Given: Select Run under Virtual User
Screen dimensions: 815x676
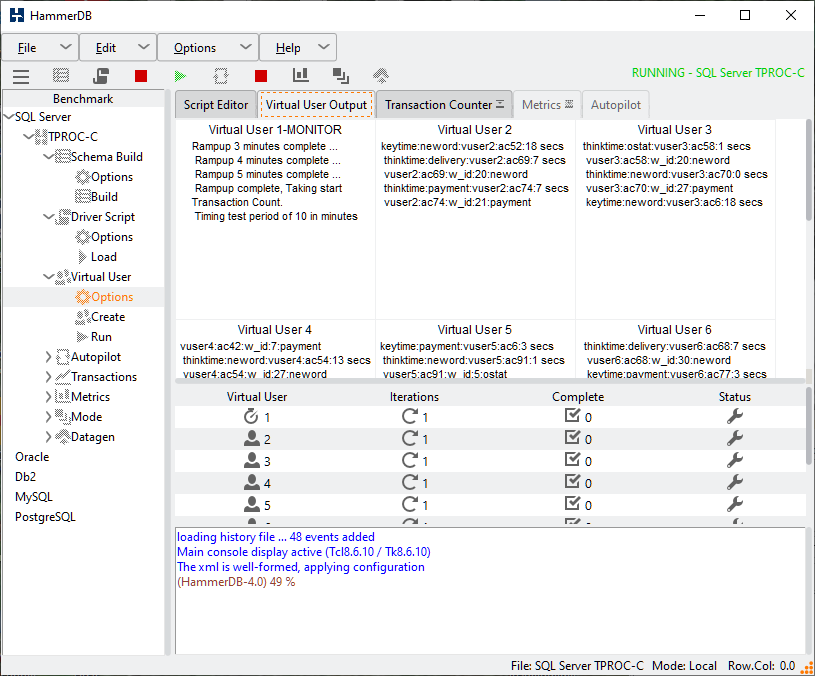Looking at the screenshot, I should coord(101,337).
